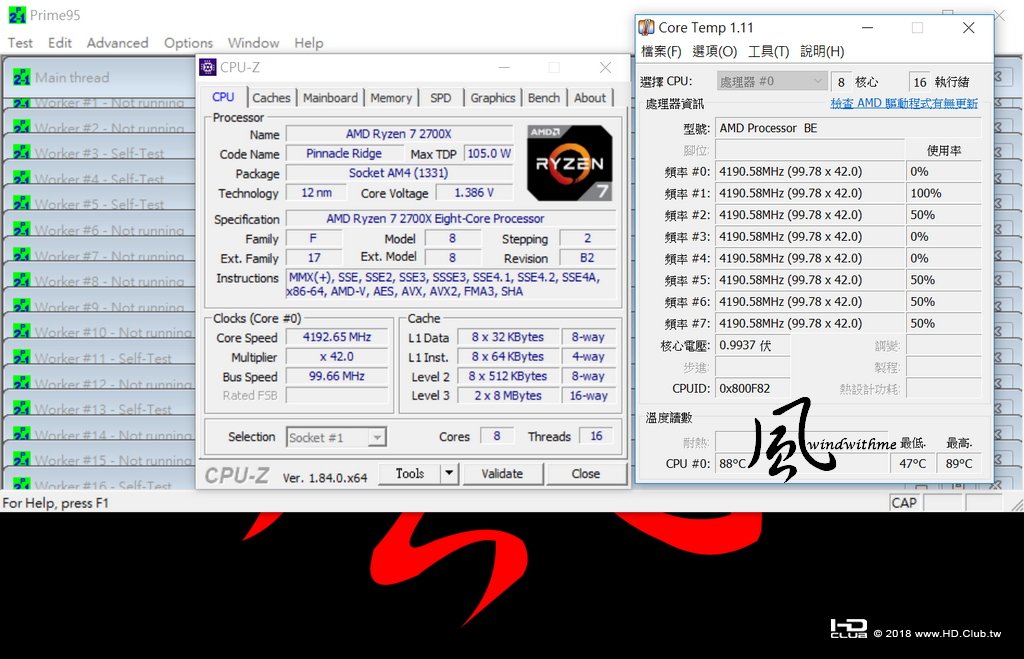Click the Worker #7 Not running window title

click(109, 256)
